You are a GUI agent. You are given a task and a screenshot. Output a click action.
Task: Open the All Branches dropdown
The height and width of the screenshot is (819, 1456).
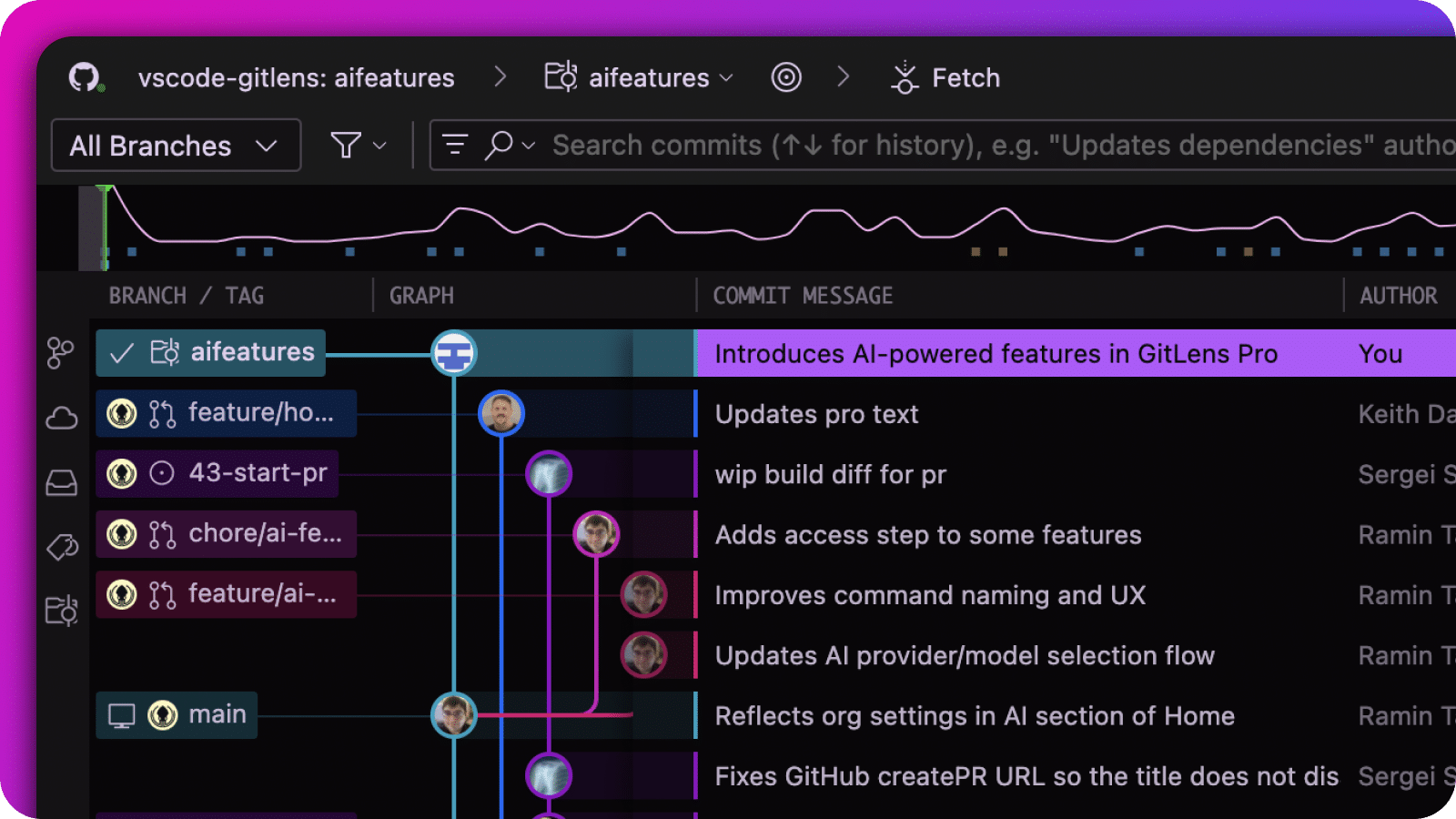(x=175, y=145)
